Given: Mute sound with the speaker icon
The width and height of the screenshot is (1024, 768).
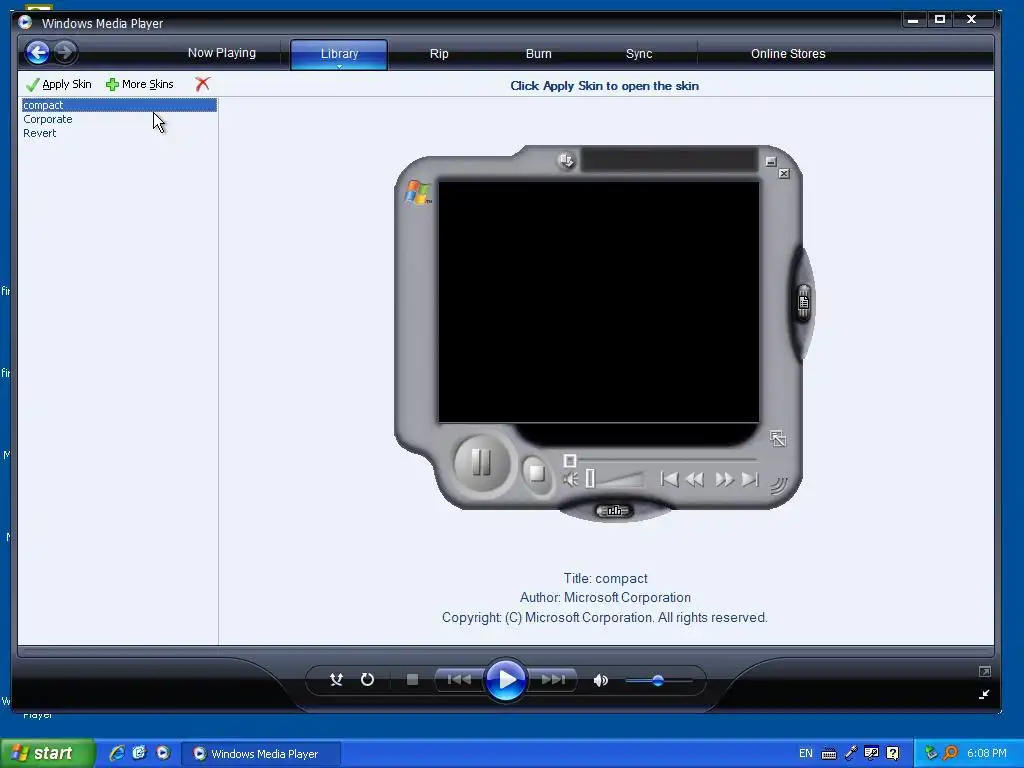Looking at the screenshot, I should (x=600, y=680).
